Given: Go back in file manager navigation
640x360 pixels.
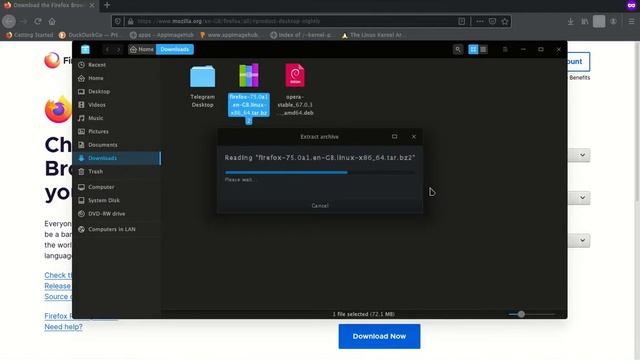Looking at the screenshot, I should (x=107, y=49).
